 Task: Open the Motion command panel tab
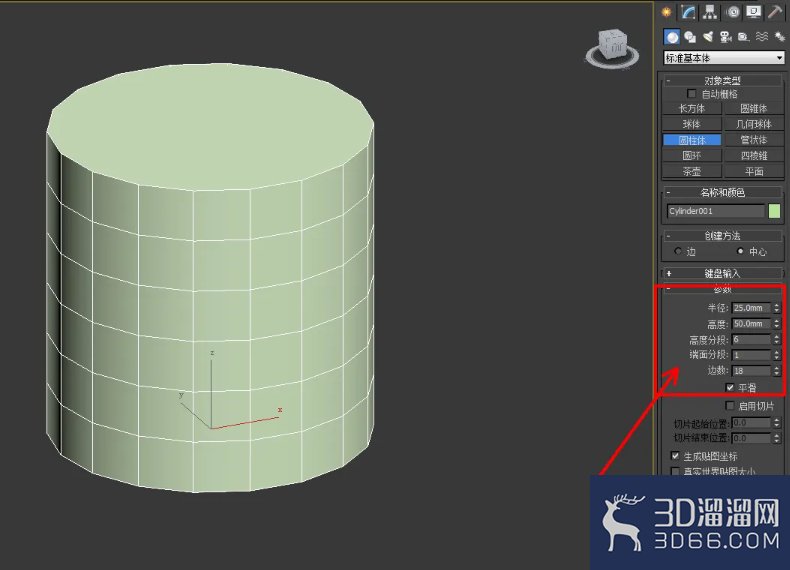pos(733,12)
